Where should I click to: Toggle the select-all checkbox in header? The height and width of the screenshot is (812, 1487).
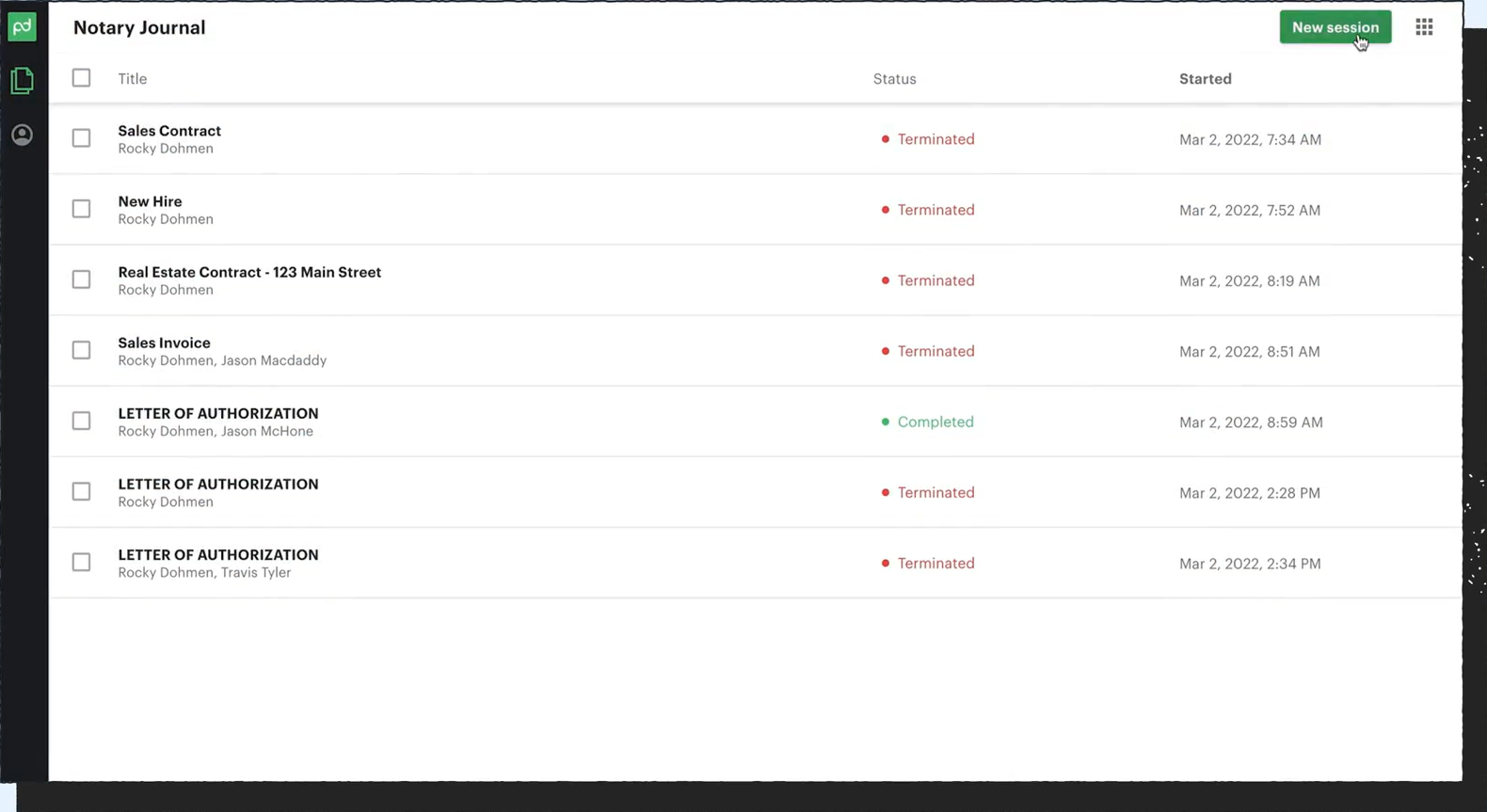(82, 78)
